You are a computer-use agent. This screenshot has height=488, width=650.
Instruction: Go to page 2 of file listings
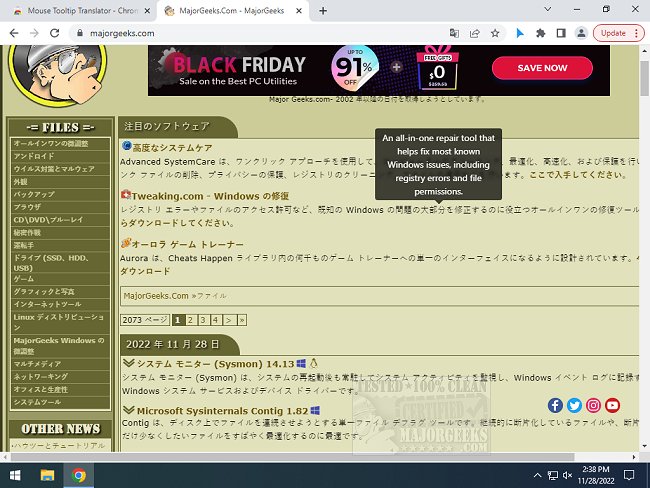click(190, 320)
